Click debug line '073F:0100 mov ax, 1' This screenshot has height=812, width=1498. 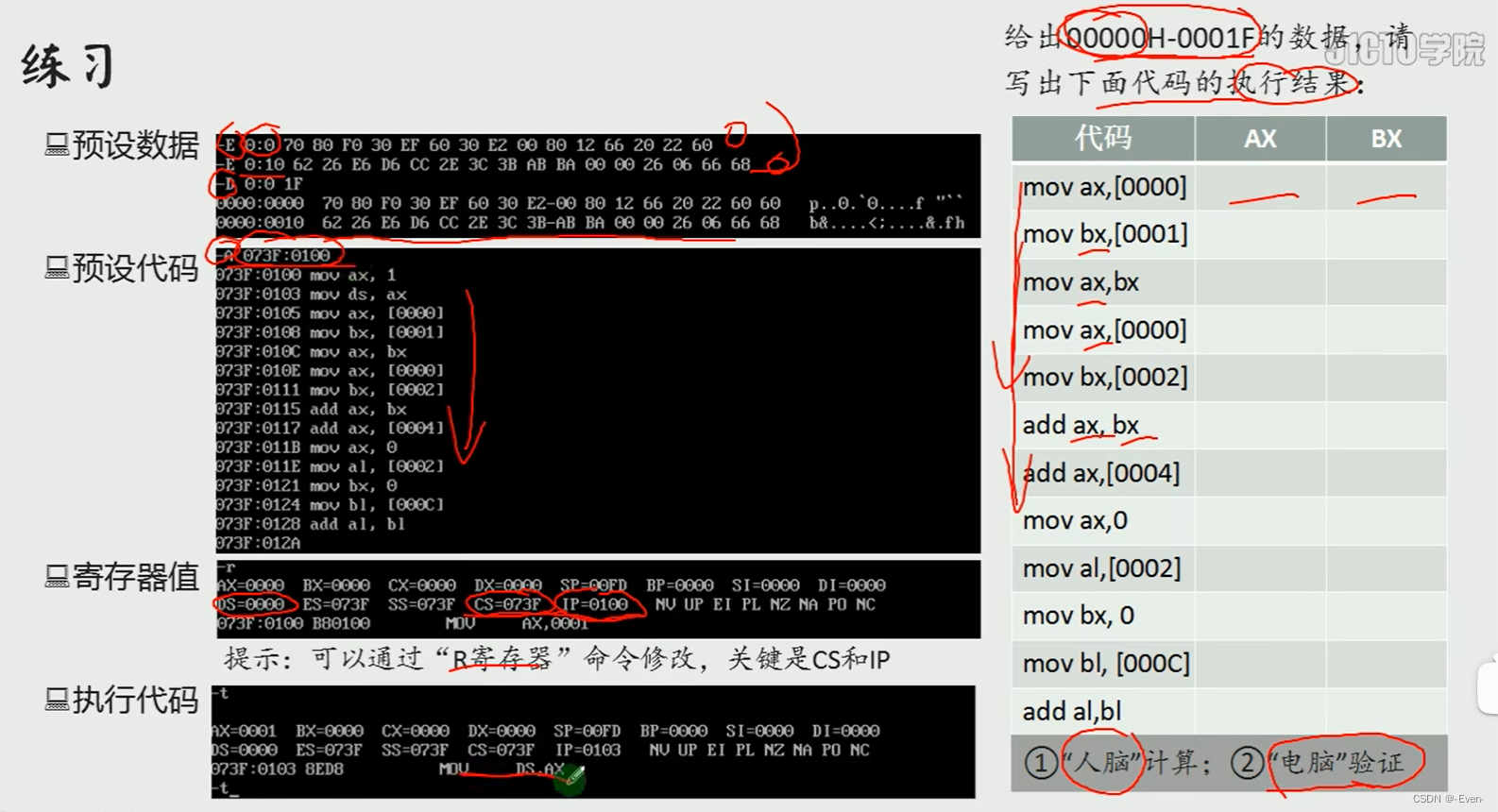point(306,275)
